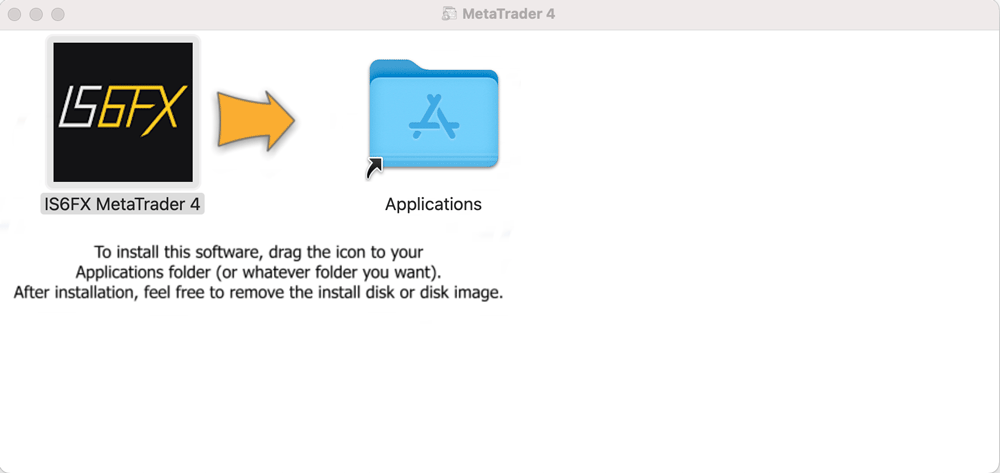Click the disk image icon in title bar

click(x=449, y=14)
